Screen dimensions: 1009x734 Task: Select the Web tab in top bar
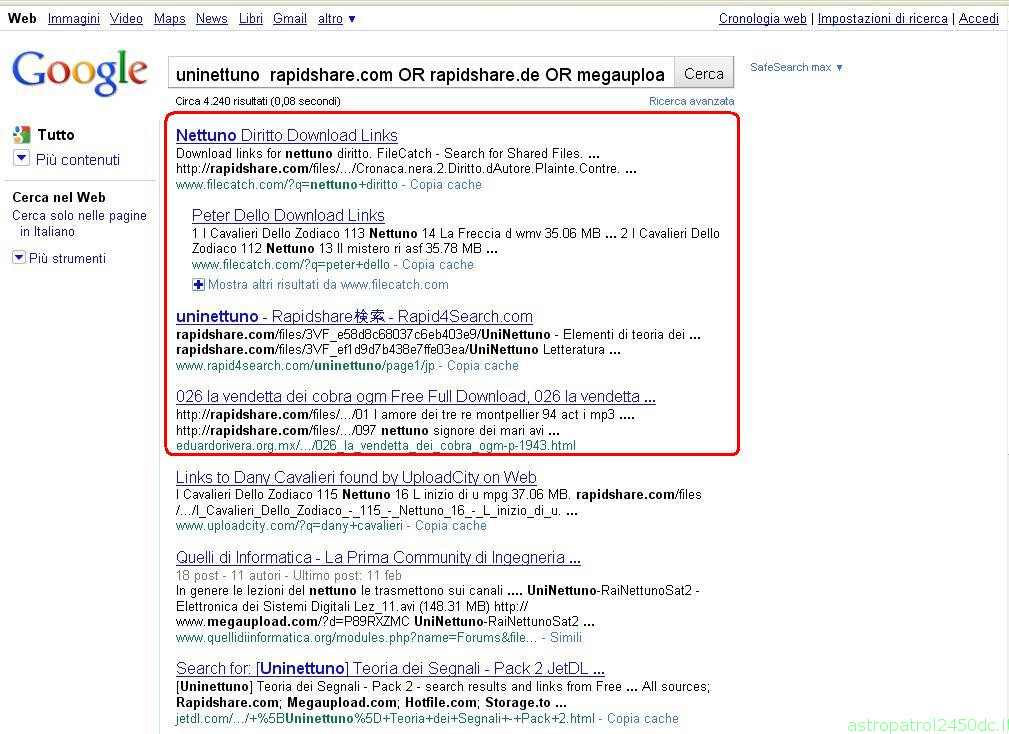click(x=22, y=19)
